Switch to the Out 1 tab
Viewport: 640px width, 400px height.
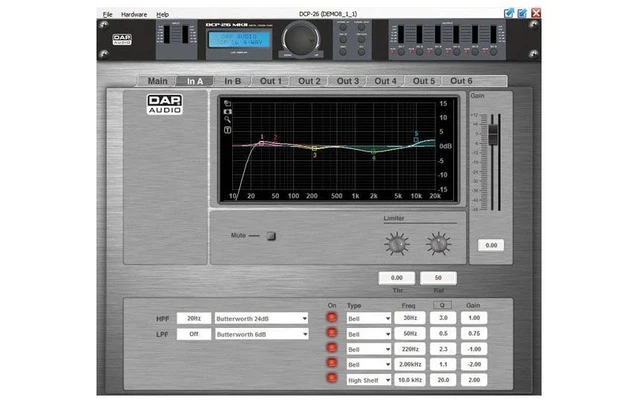(x=271, y=81)
